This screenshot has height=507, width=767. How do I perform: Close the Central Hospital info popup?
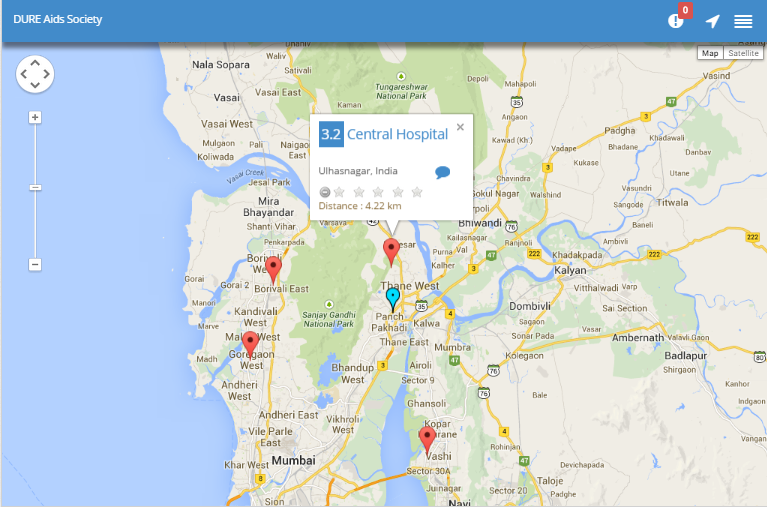[460, 127]
